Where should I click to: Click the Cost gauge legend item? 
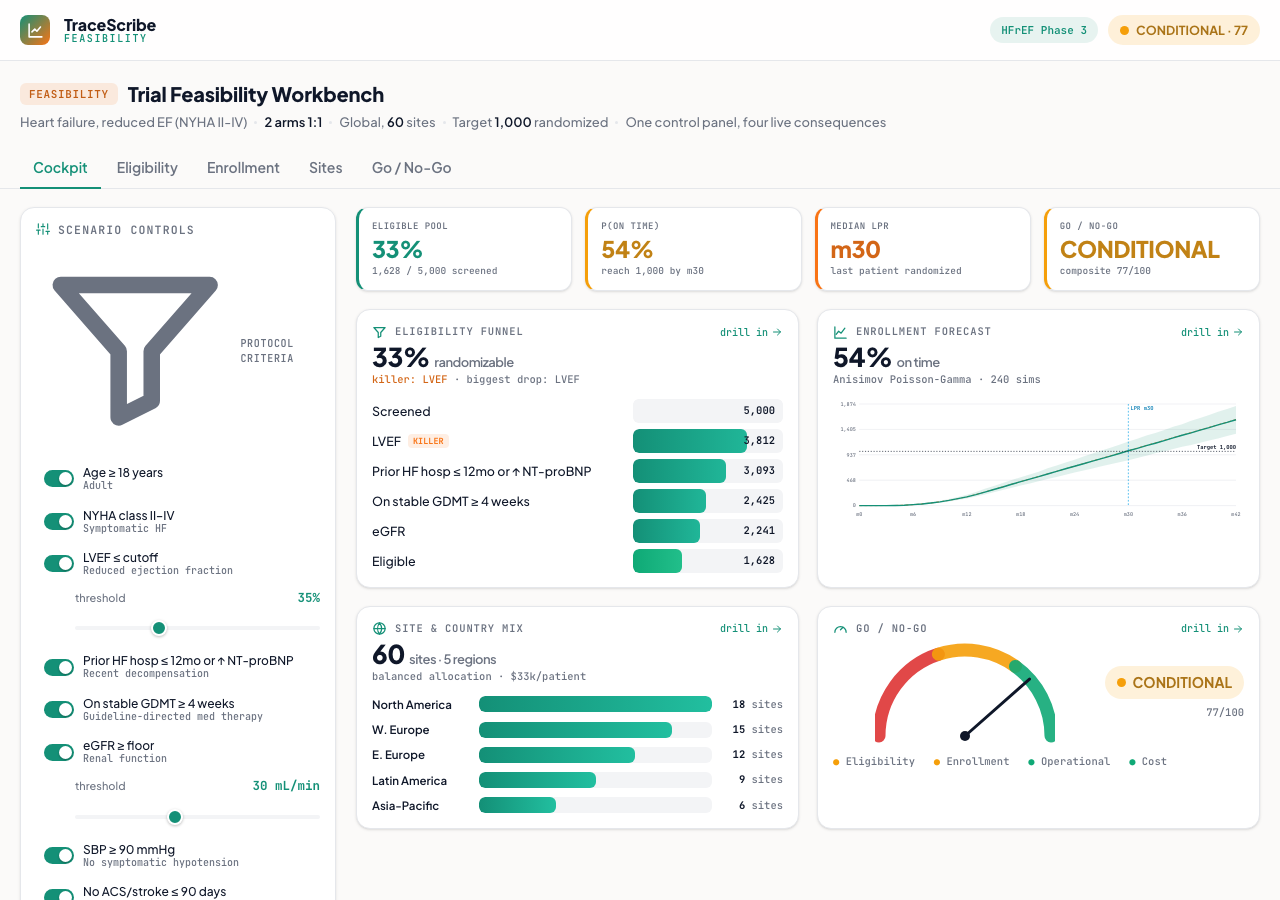pos(1148,762)
